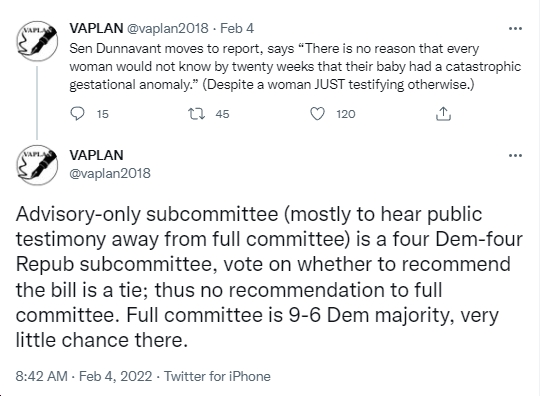Screen dimensions: 551x396
Task: View the 45 retweets count
Action: pos(222,114)
